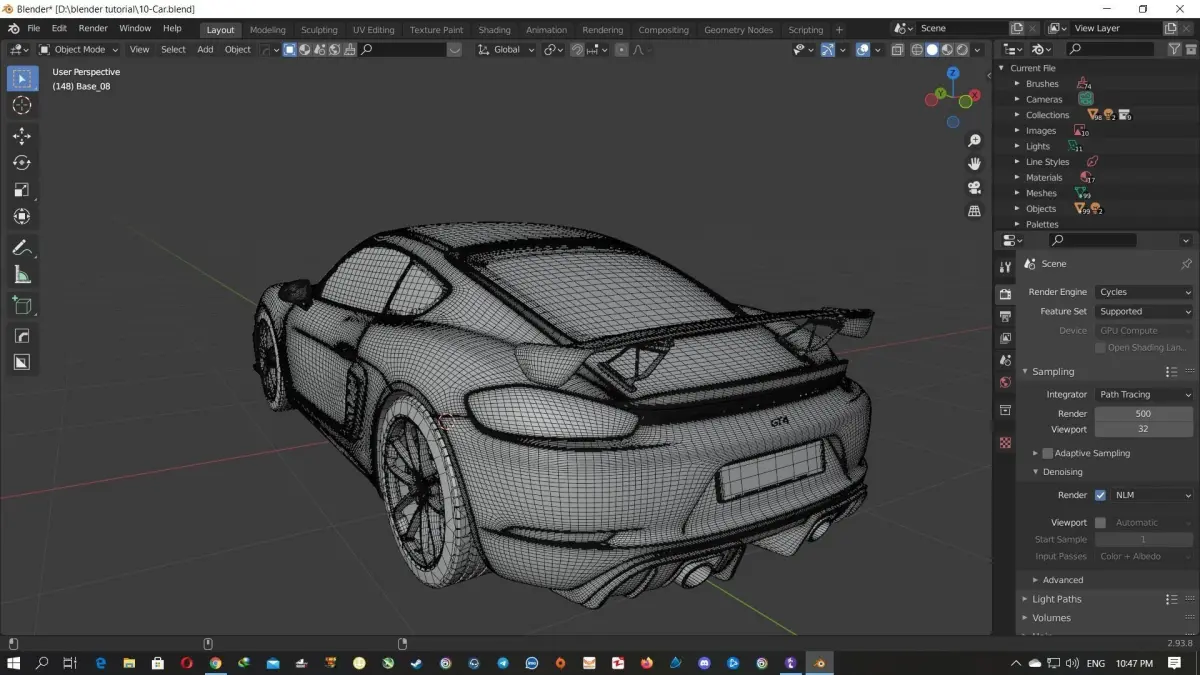The width and height of the screenshot is (1200, 675).
Task: Switch to the UV Editing workspace tab
Action: [373, 30]
